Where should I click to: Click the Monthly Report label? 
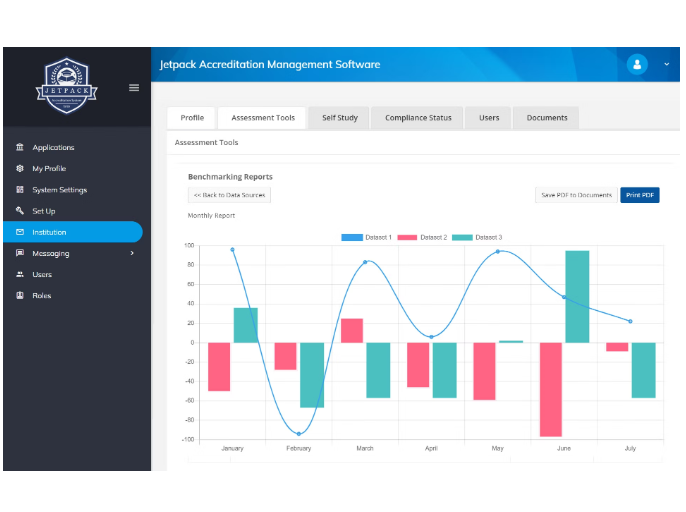pyautogui.click(x=211, y=215)
